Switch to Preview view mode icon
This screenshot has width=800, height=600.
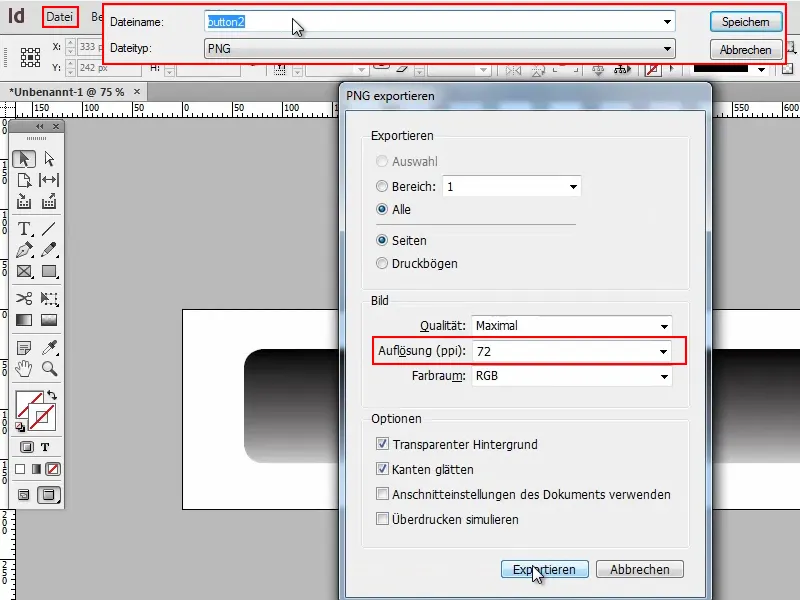pyautogui.click(x=48, y=494)
